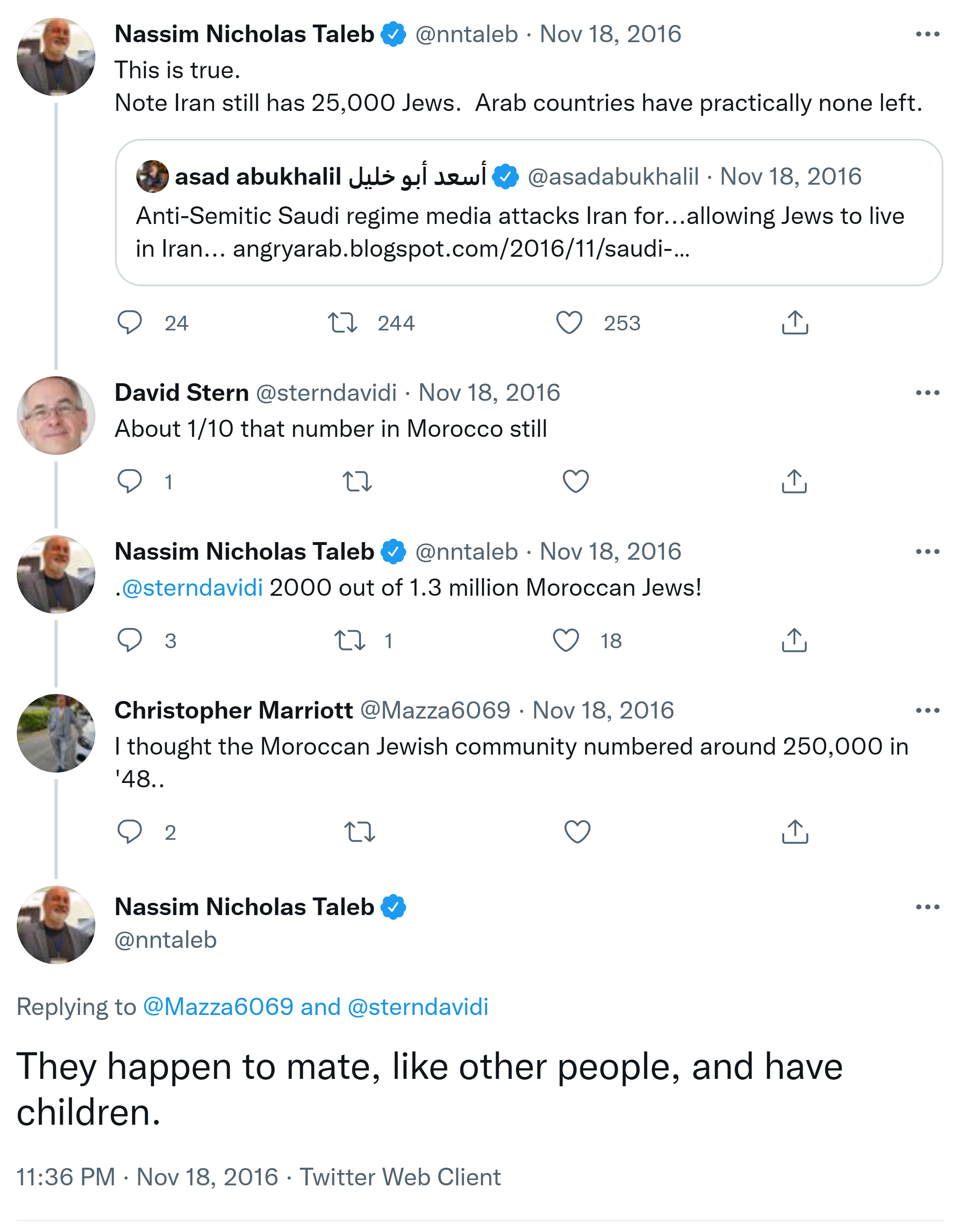Like David Stern's tweet about Morocco
The image size is (961, 1232).
576,481
